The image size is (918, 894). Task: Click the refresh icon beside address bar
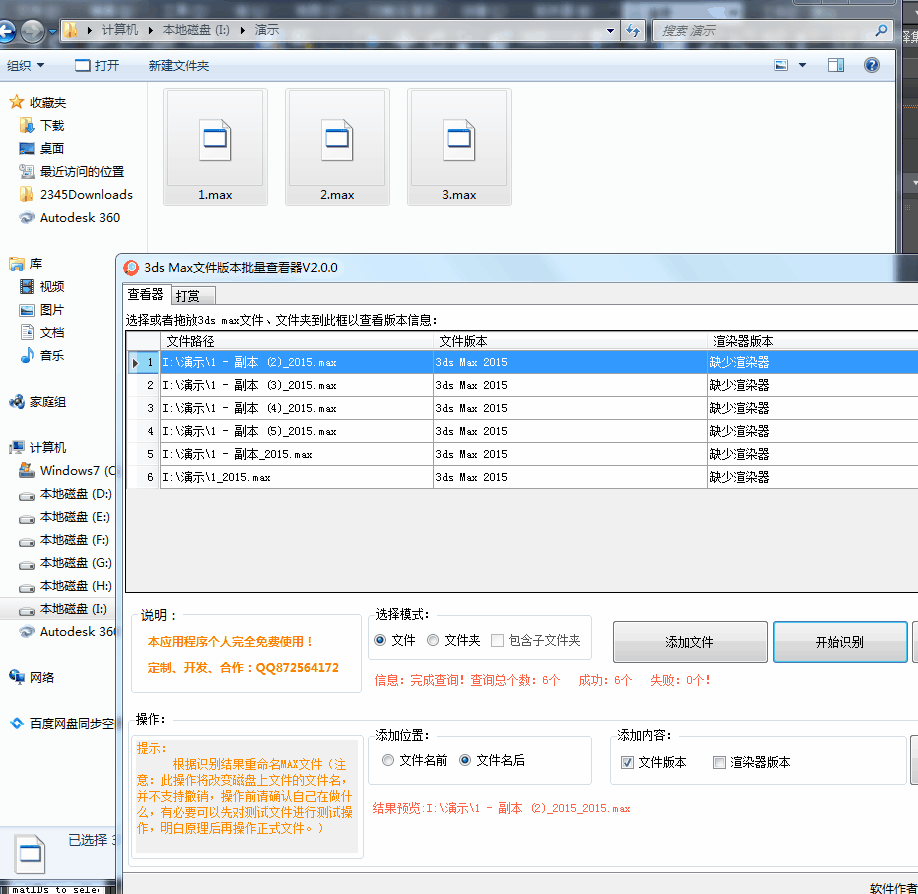click(x=633, y=31)
